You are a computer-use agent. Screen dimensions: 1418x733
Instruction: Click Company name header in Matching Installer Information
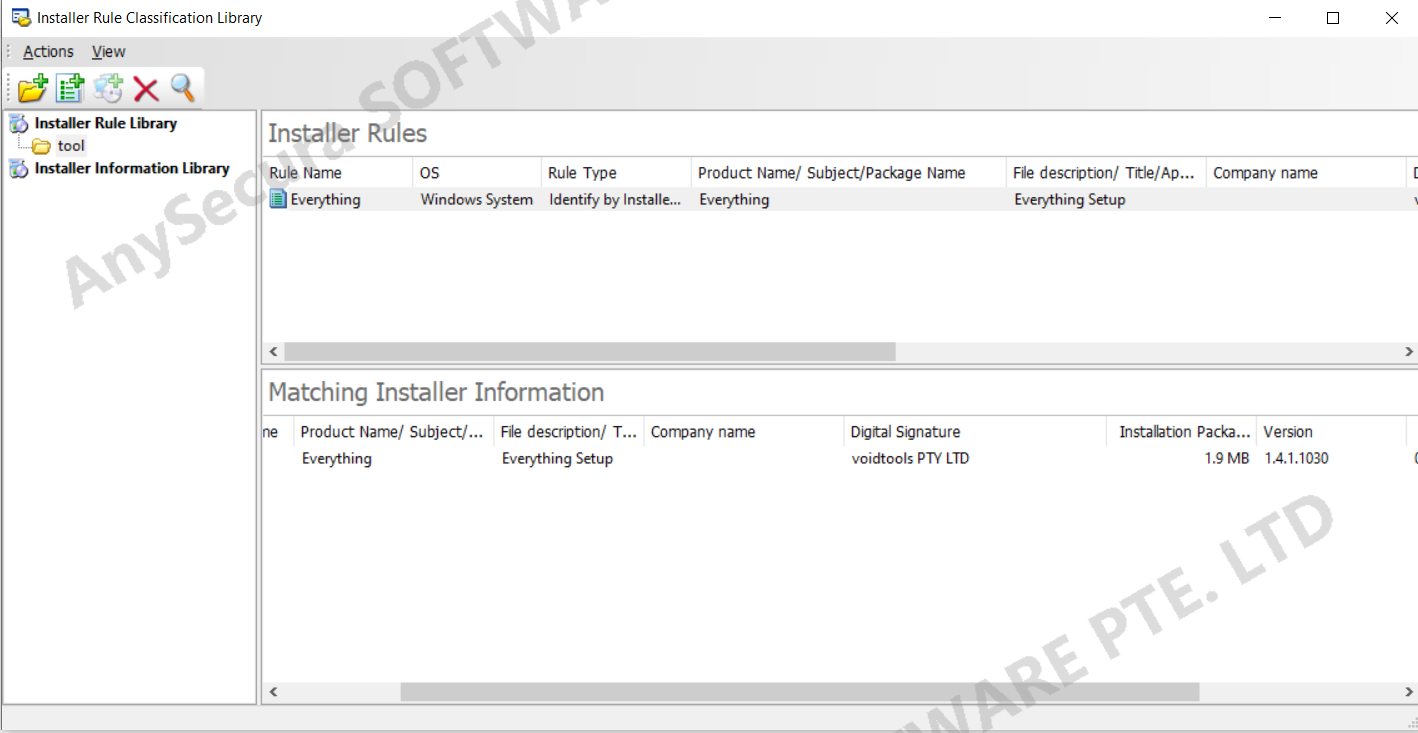[x=744, y=432]
